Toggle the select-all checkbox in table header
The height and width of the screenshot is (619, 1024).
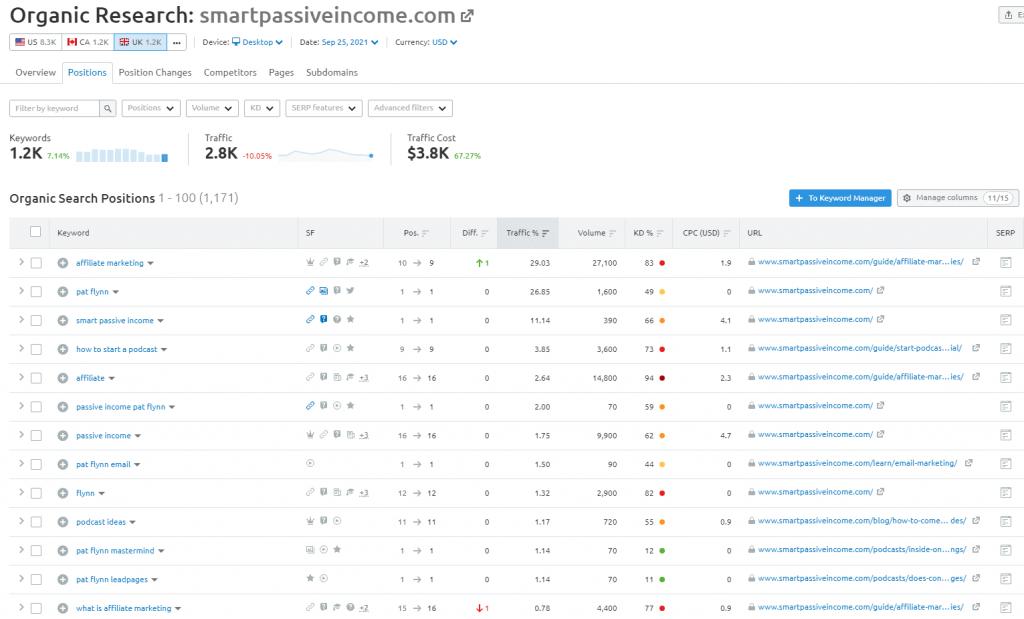(x=35, y=232)
